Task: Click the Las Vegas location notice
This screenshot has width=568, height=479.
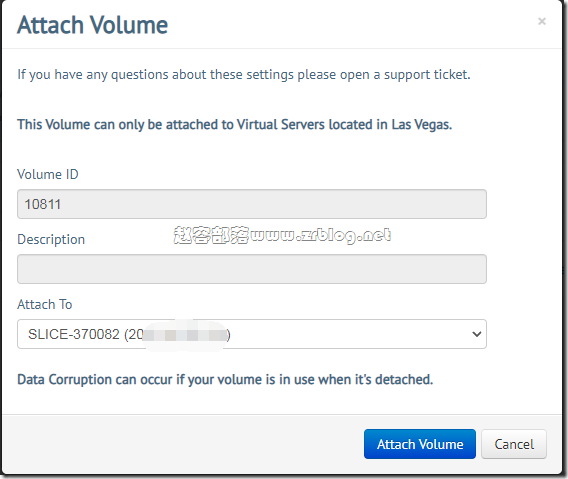Action: tap(235, 125)
